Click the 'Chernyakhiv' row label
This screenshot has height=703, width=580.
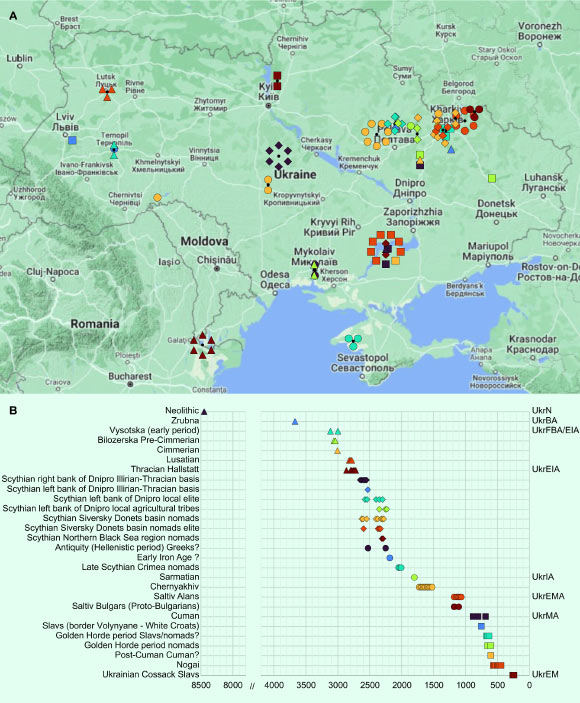[175, 586]
